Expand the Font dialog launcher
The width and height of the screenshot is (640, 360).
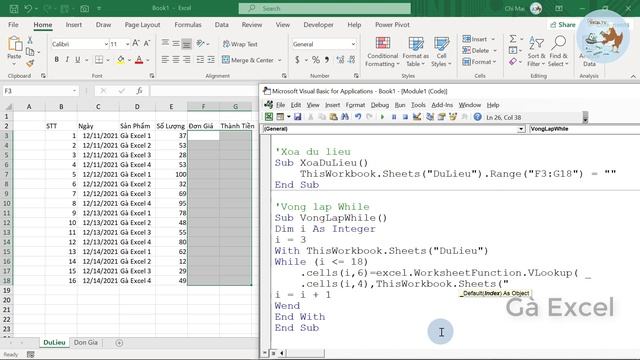tap(152, 76)
